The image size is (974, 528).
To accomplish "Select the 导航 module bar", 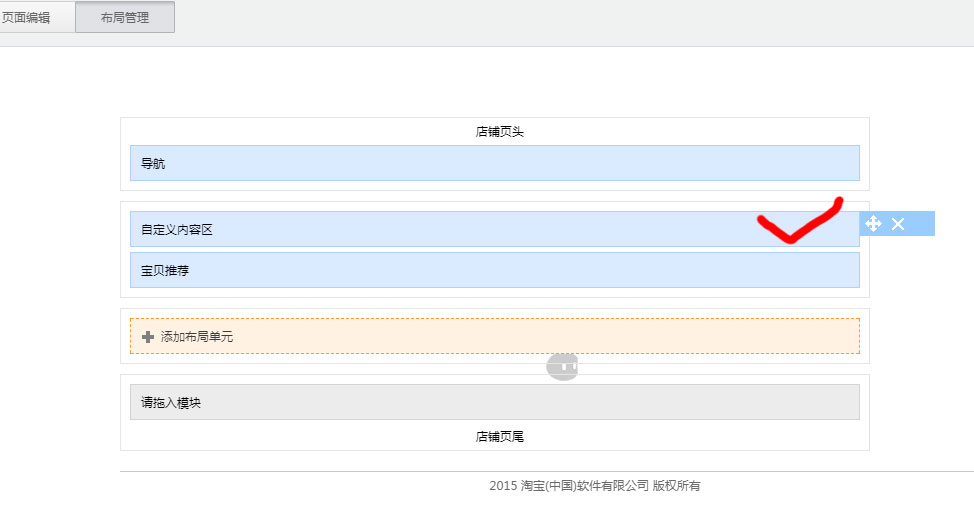I will coord(494,163).
